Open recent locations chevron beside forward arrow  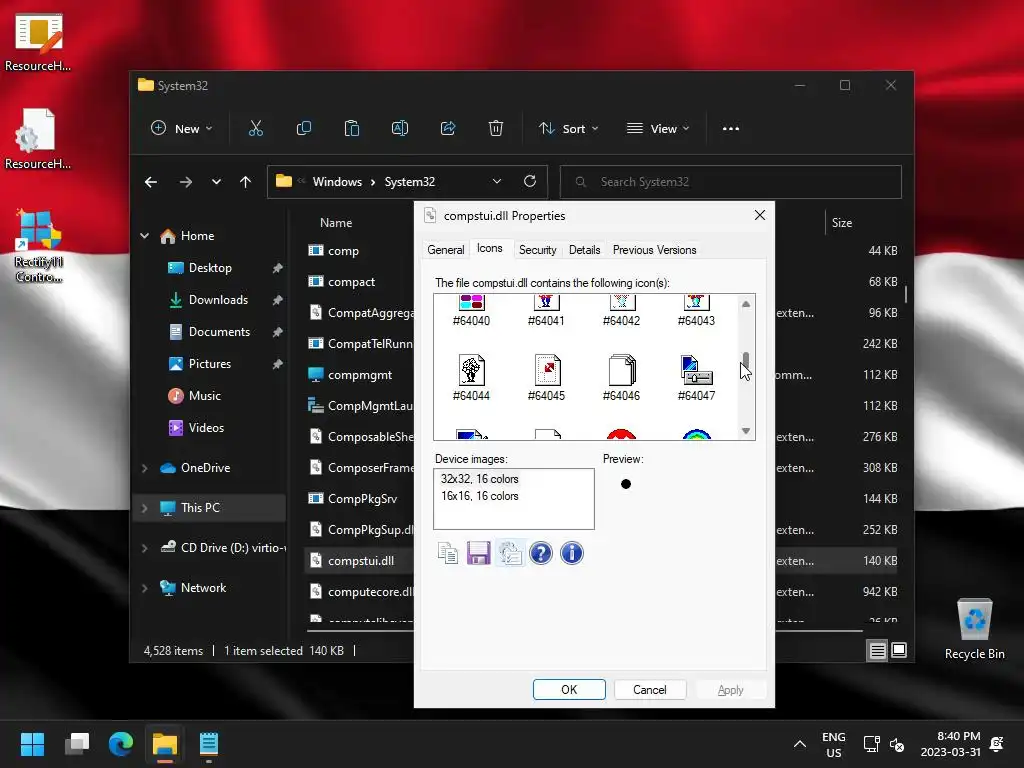216,182
